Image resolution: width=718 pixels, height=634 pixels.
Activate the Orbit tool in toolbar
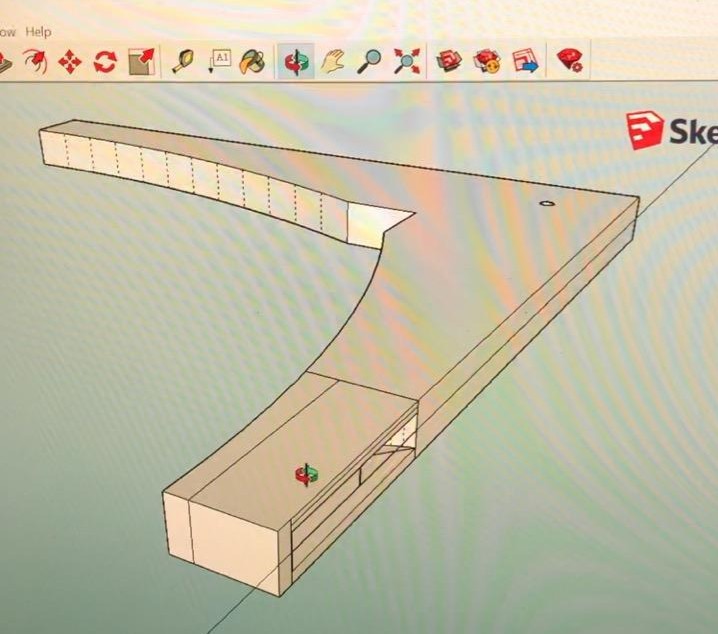tap(296, 62)
